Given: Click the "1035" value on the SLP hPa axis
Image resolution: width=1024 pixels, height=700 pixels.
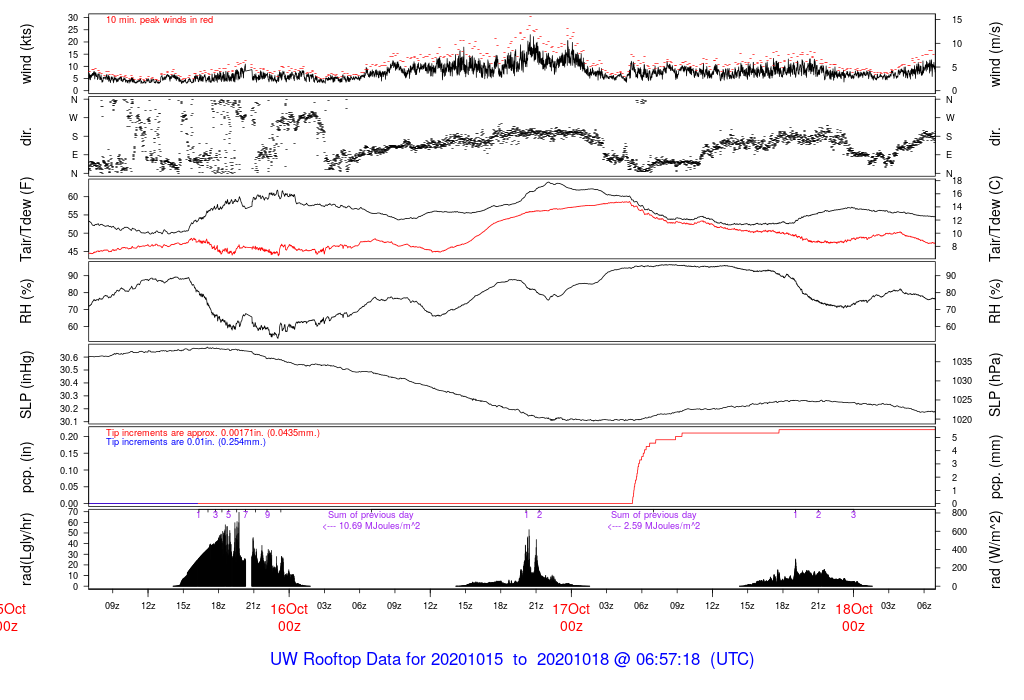Looking at the screenshot, I should [x=962, y=362].
